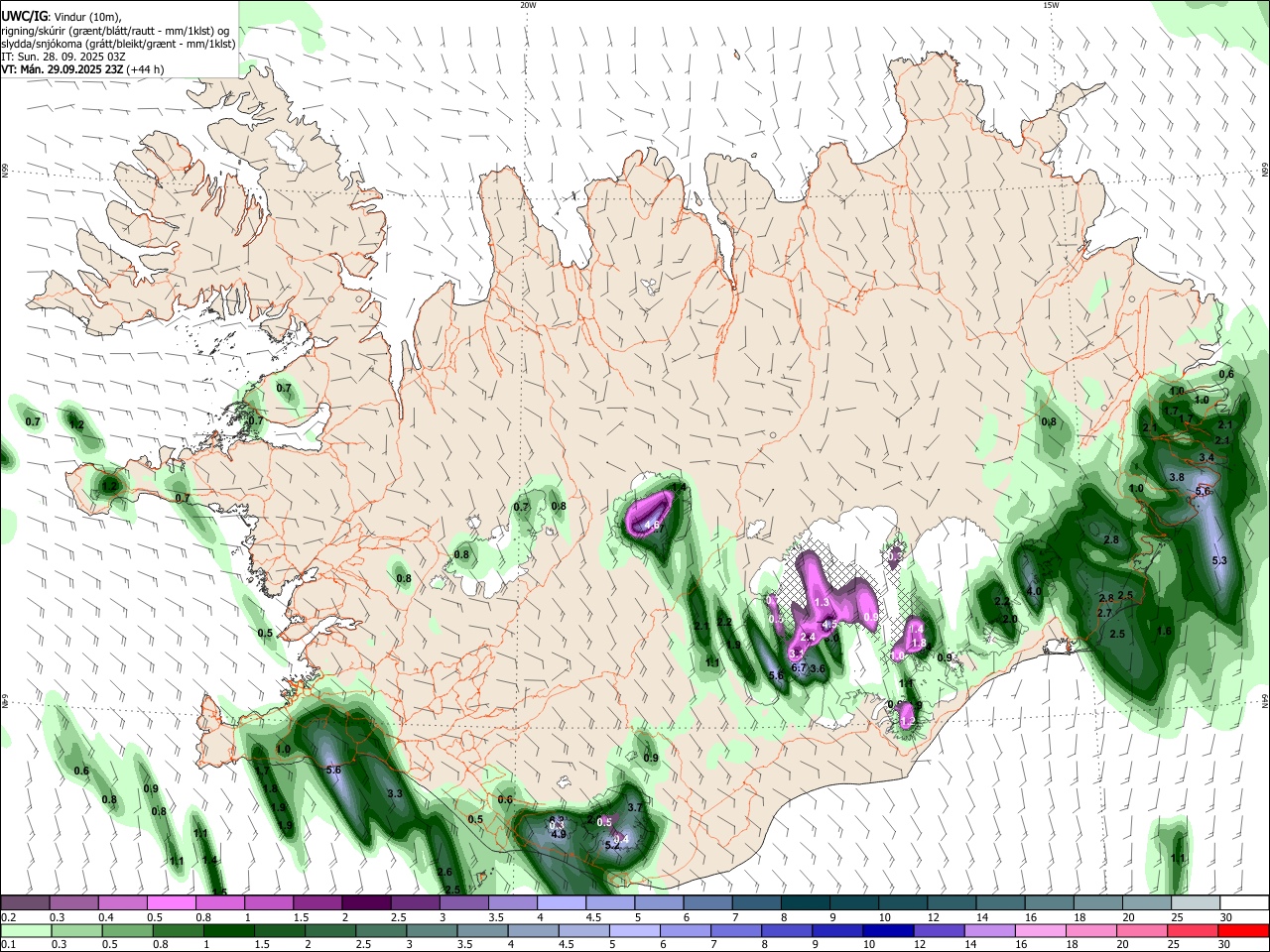Click the 2.7 precipitation value in the southeast

(x=1104, y=614)
